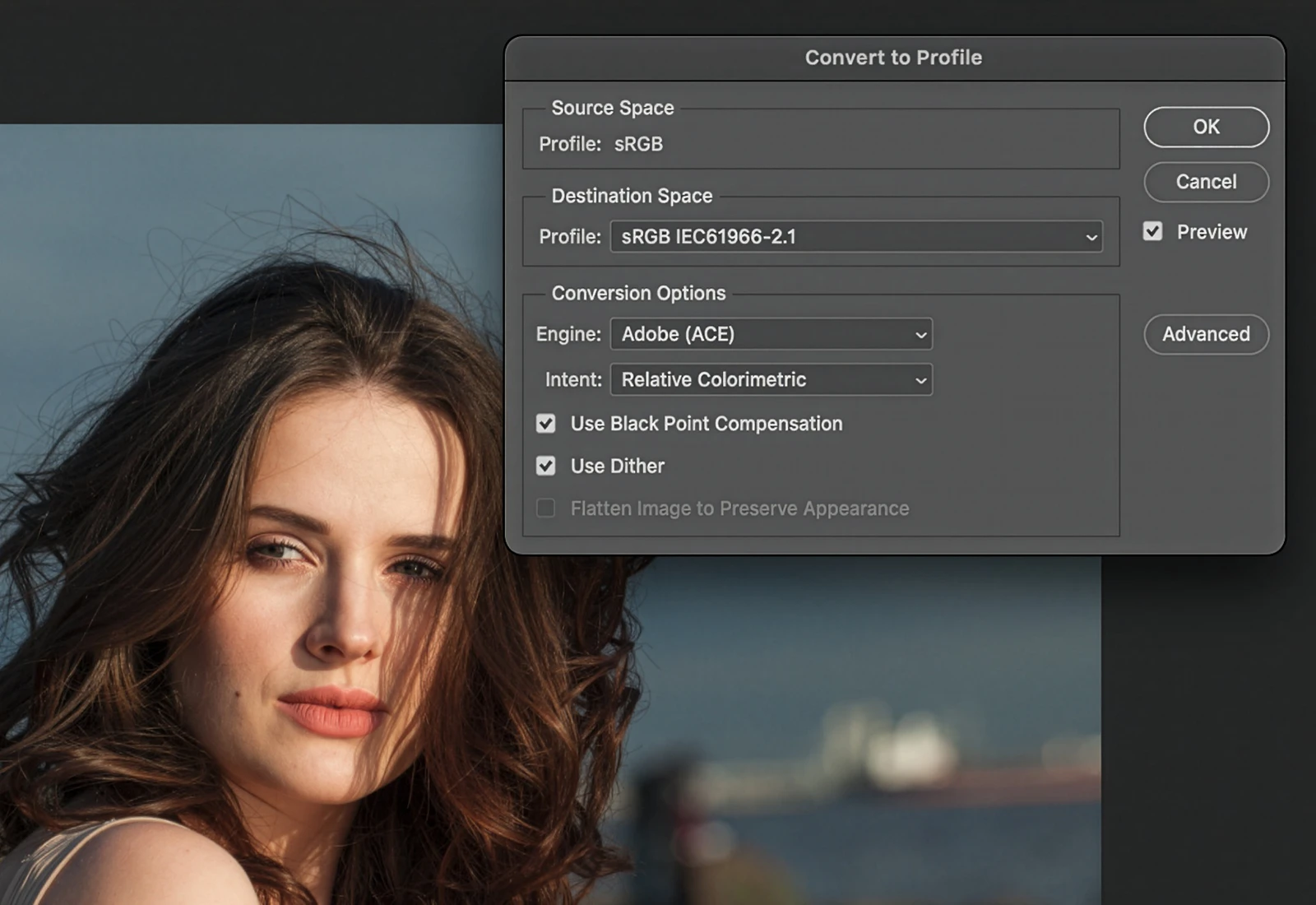This screenshot has width=1316, height=905.
Task: Click the Preview label text
Action: tap(1212, 232)
